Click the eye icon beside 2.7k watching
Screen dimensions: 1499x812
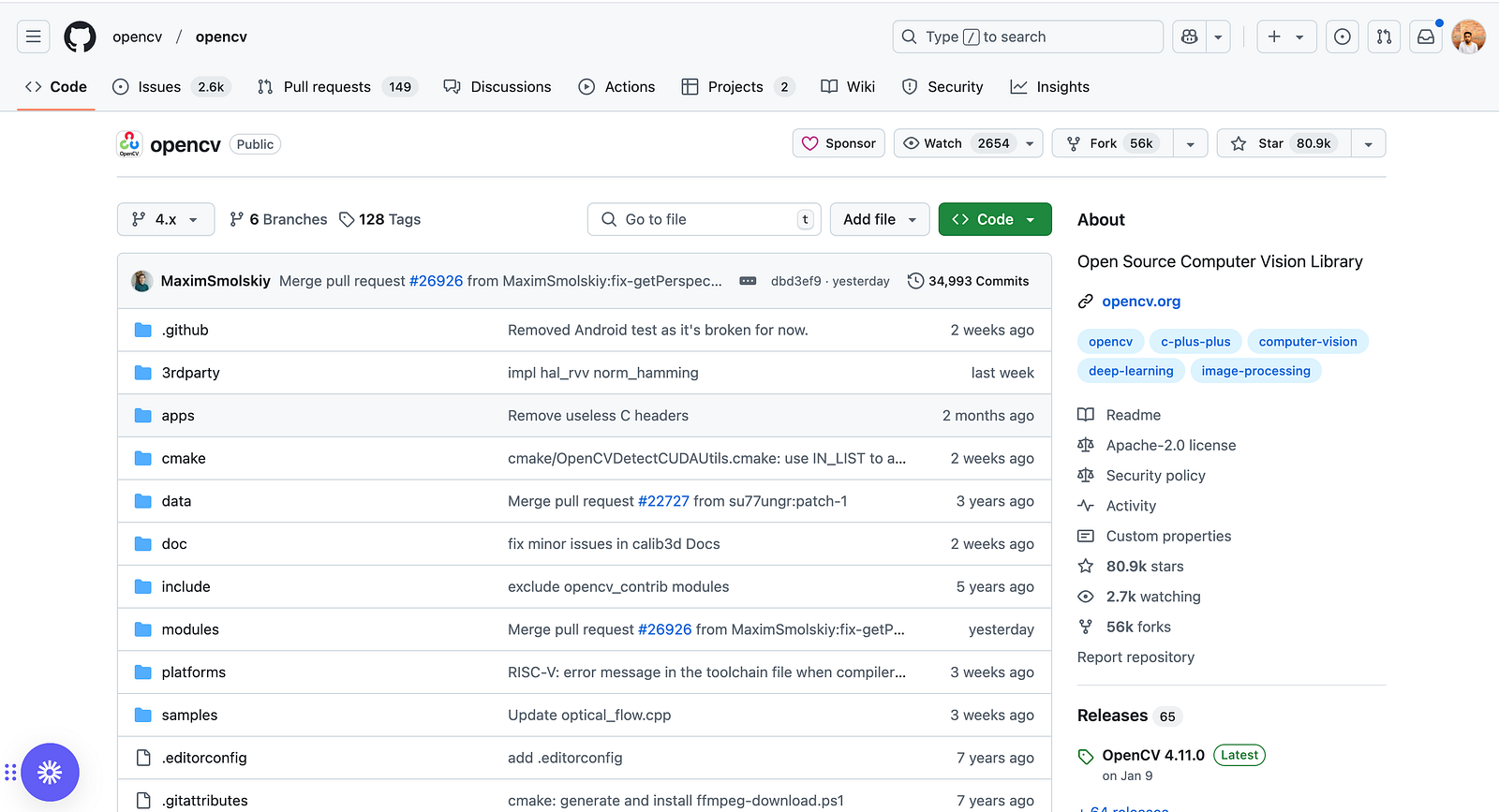coord(1086,597)
